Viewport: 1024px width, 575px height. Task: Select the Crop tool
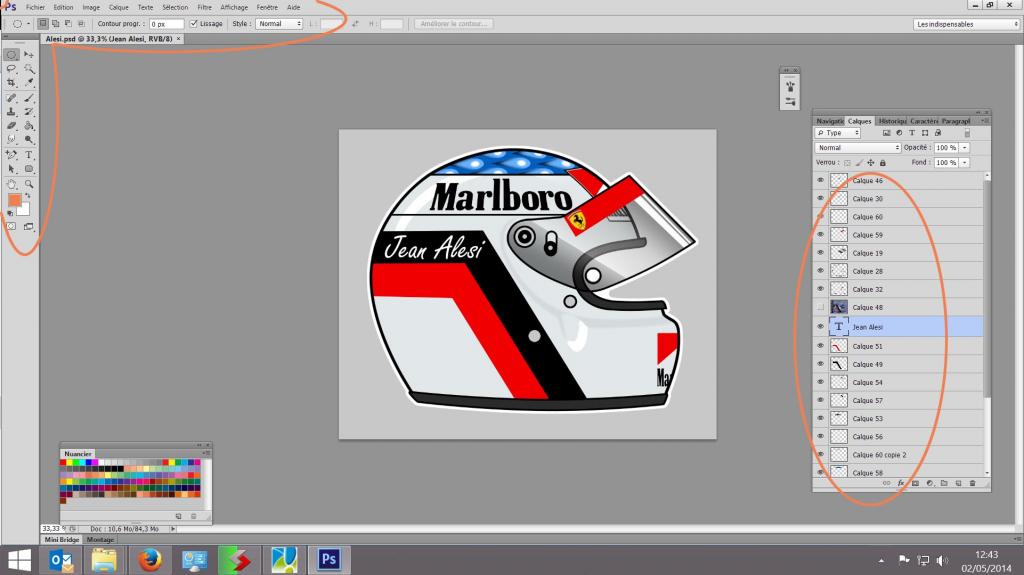11,82
